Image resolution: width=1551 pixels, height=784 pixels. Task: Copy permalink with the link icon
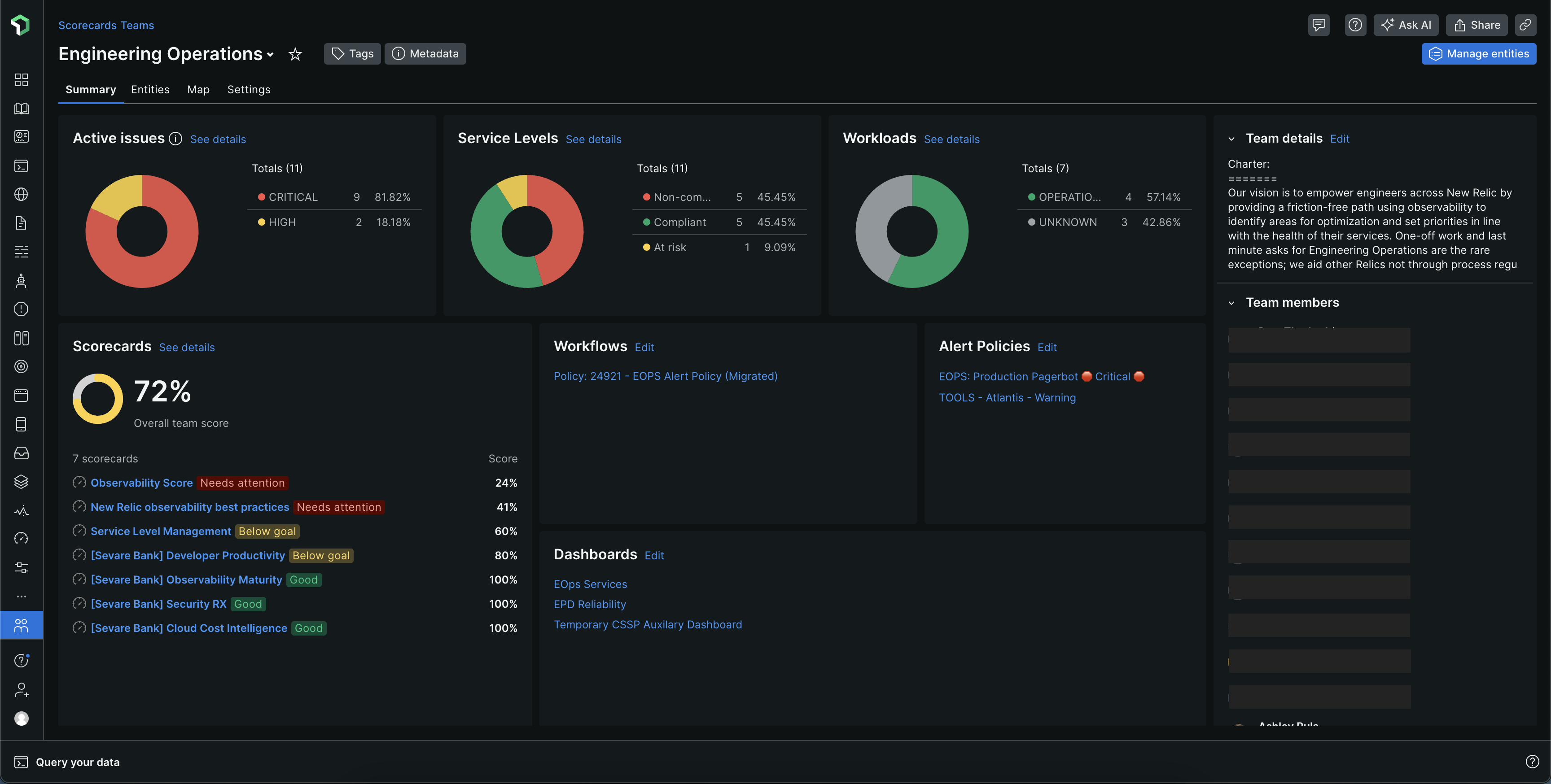tap(1525, 25)
